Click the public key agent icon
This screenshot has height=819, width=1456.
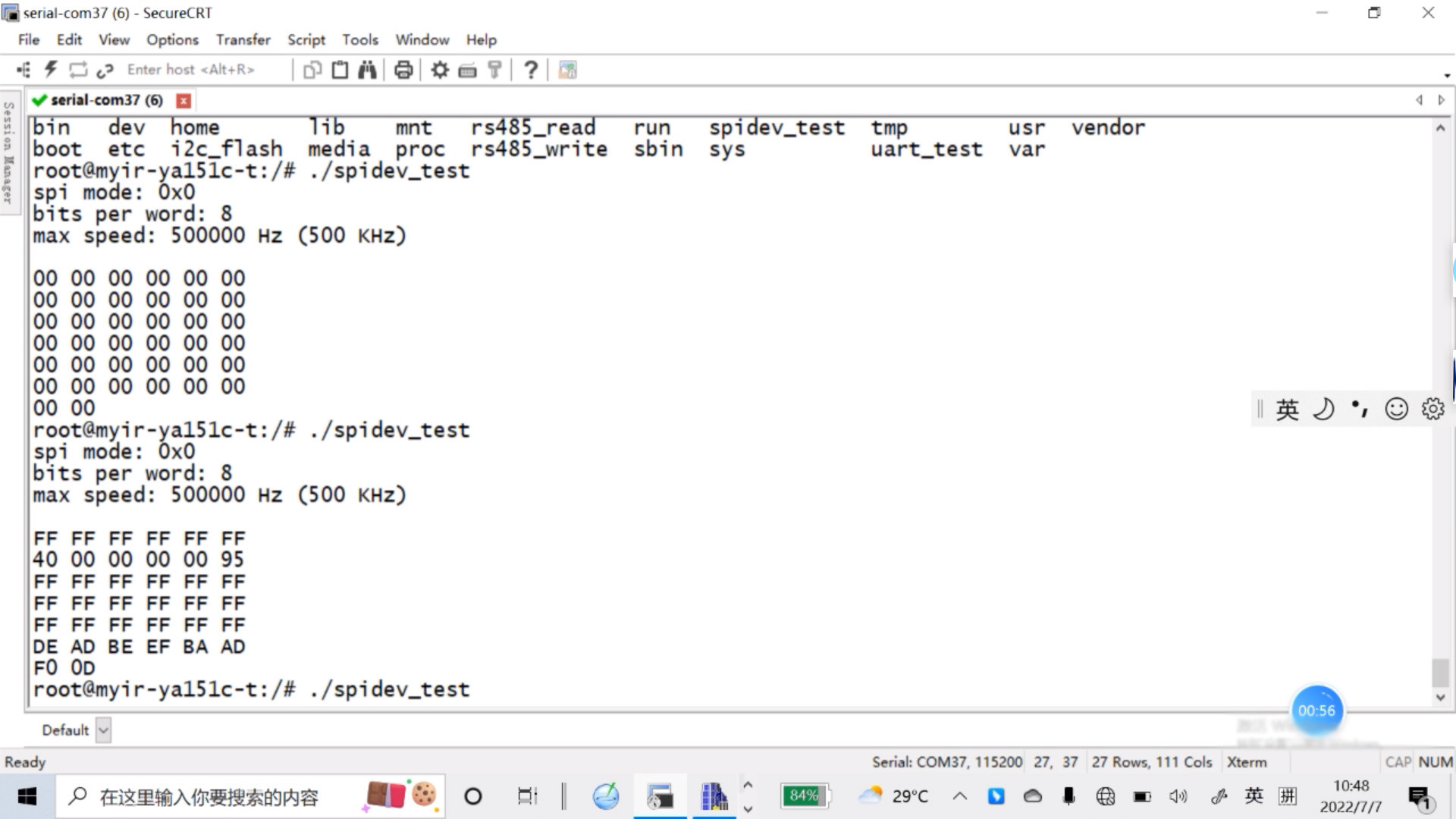point(494,70)
